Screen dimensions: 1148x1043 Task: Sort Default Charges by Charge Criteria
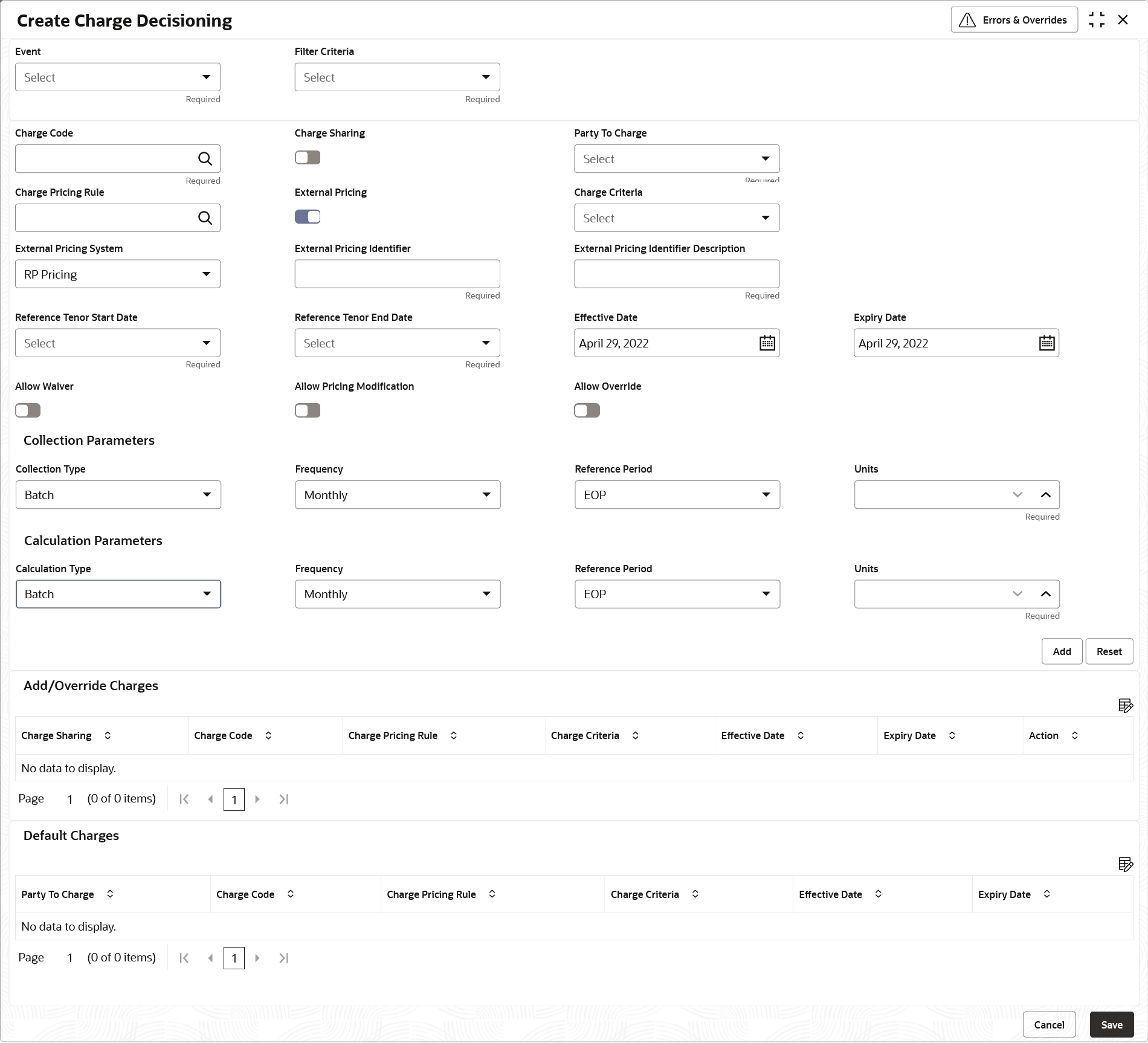click(x=695, y=894)
